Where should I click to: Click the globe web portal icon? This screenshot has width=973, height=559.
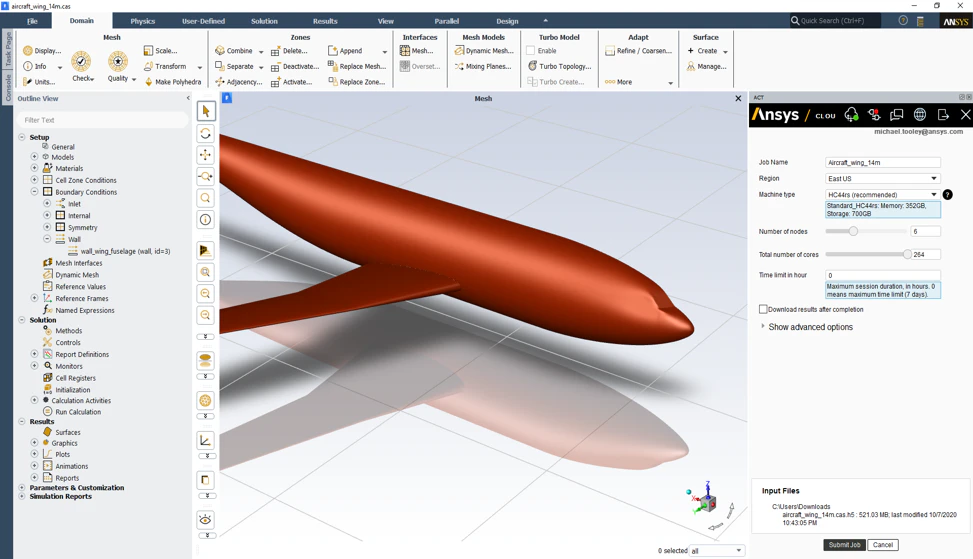pyautogui.click(x=920, y=115)
